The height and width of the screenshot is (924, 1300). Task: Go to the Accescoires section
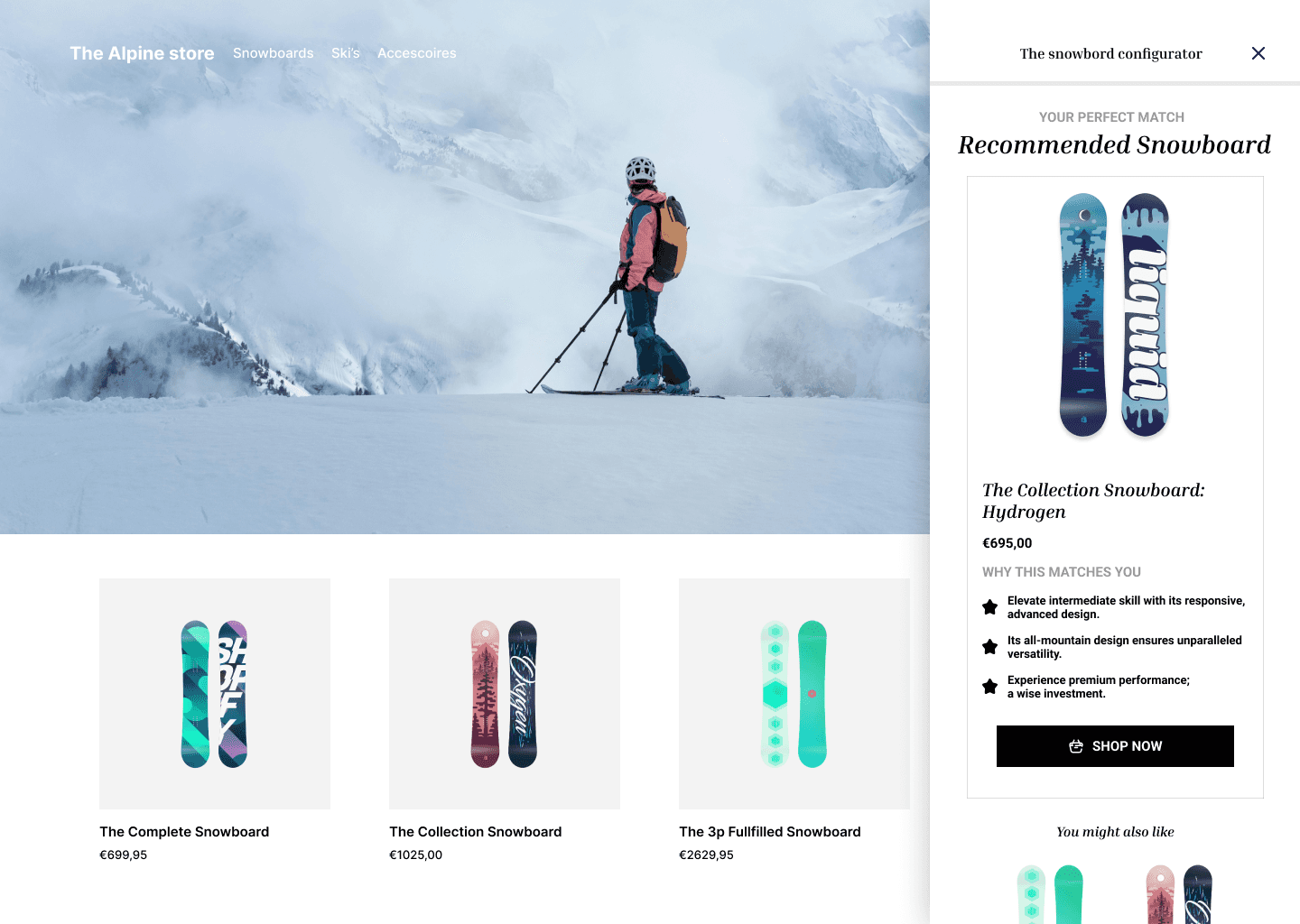point(417,53)
